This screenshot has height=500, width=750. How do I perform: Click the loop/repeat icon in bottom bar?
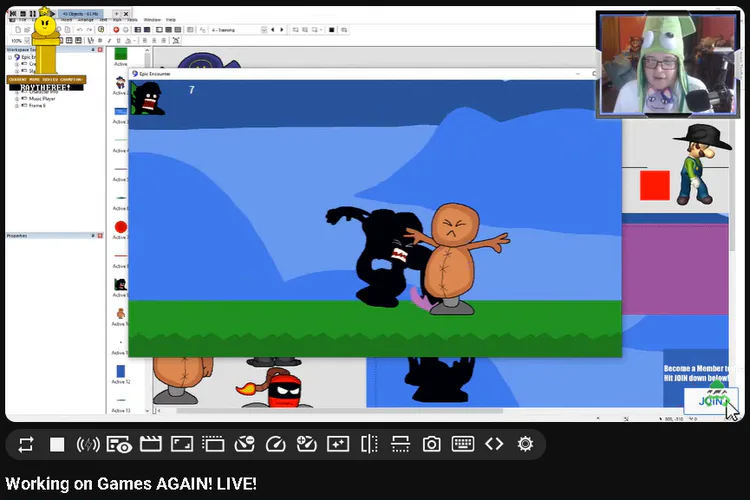pos(25,444)
